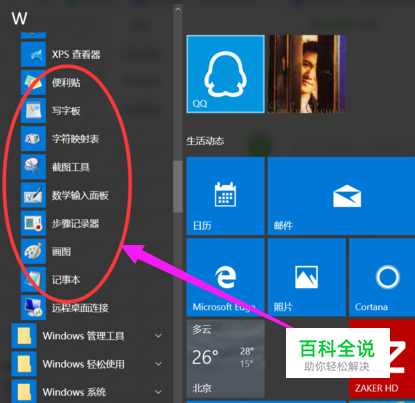Select the 截图工具 label
This screenshot has height=403, width=415.
point(71,167)
